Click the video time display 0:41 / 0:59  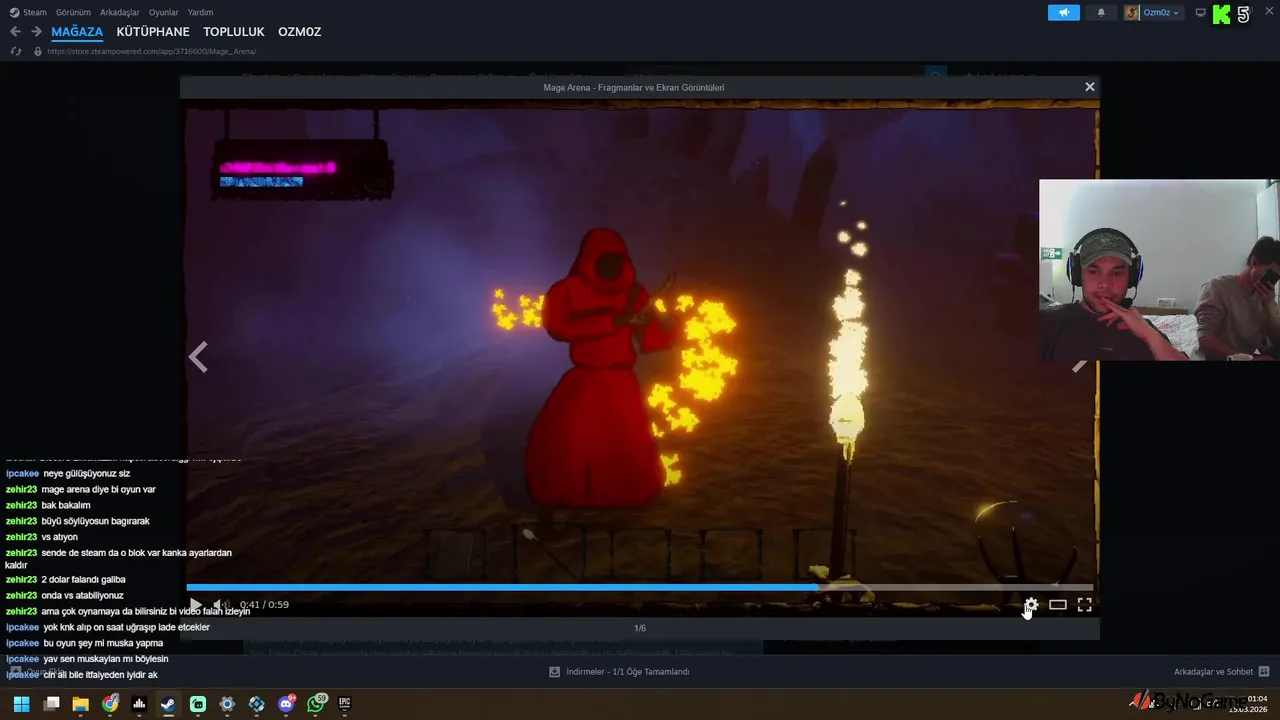click(264, 605)
